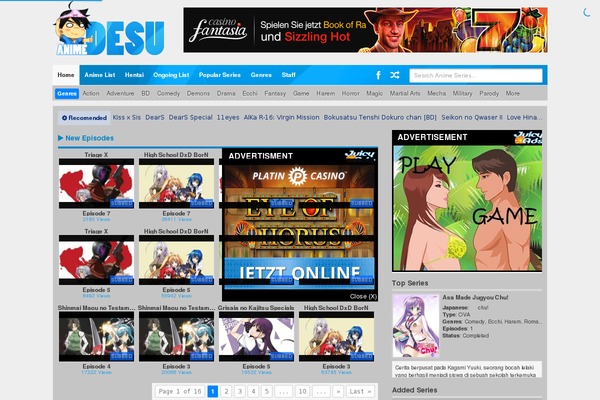Screen dimensions: 600x400
Task: Go to page 10 of episodes
Action: [x=302, y=391]
